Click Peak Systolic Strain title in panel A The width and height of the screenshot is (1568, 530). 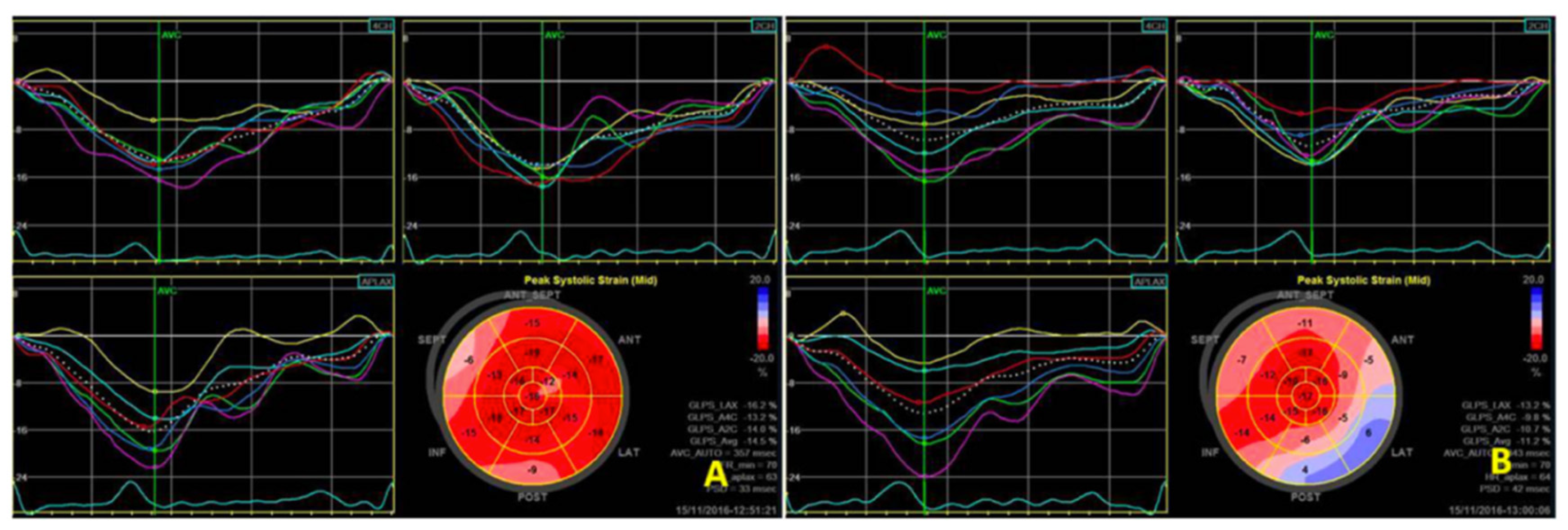click(x=590, y=280)
